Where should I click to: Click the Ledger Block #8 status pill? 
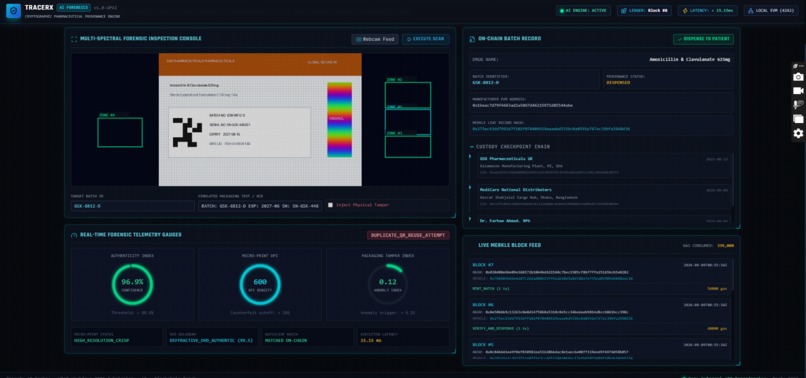(645, 10)
